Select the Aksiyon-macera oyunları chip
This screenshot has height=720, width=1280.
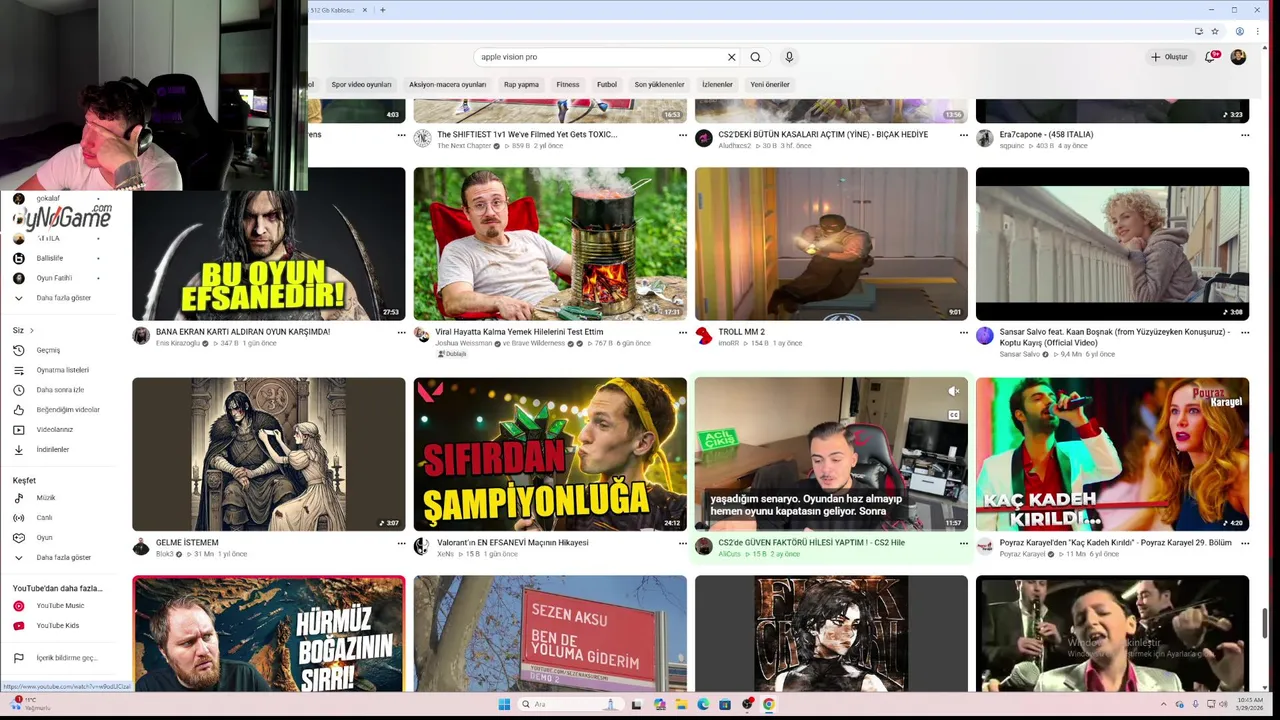click(x=447, y=85)
